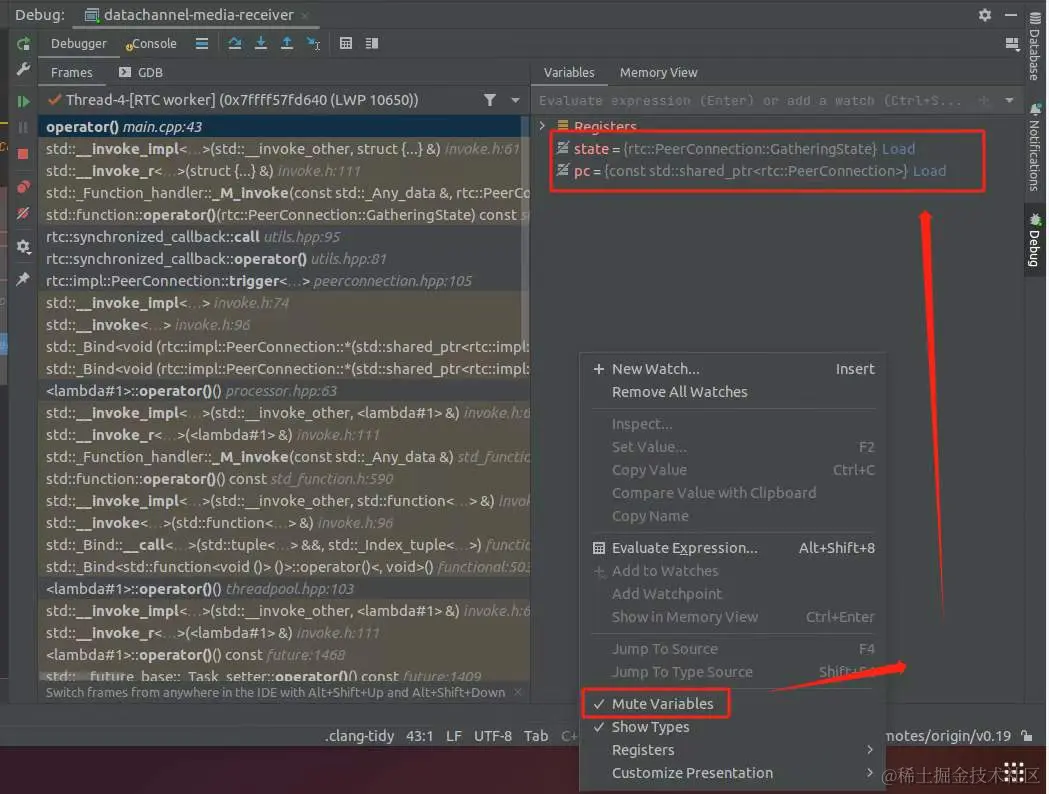Dismiss the switch frames hint

click(517, 692)
